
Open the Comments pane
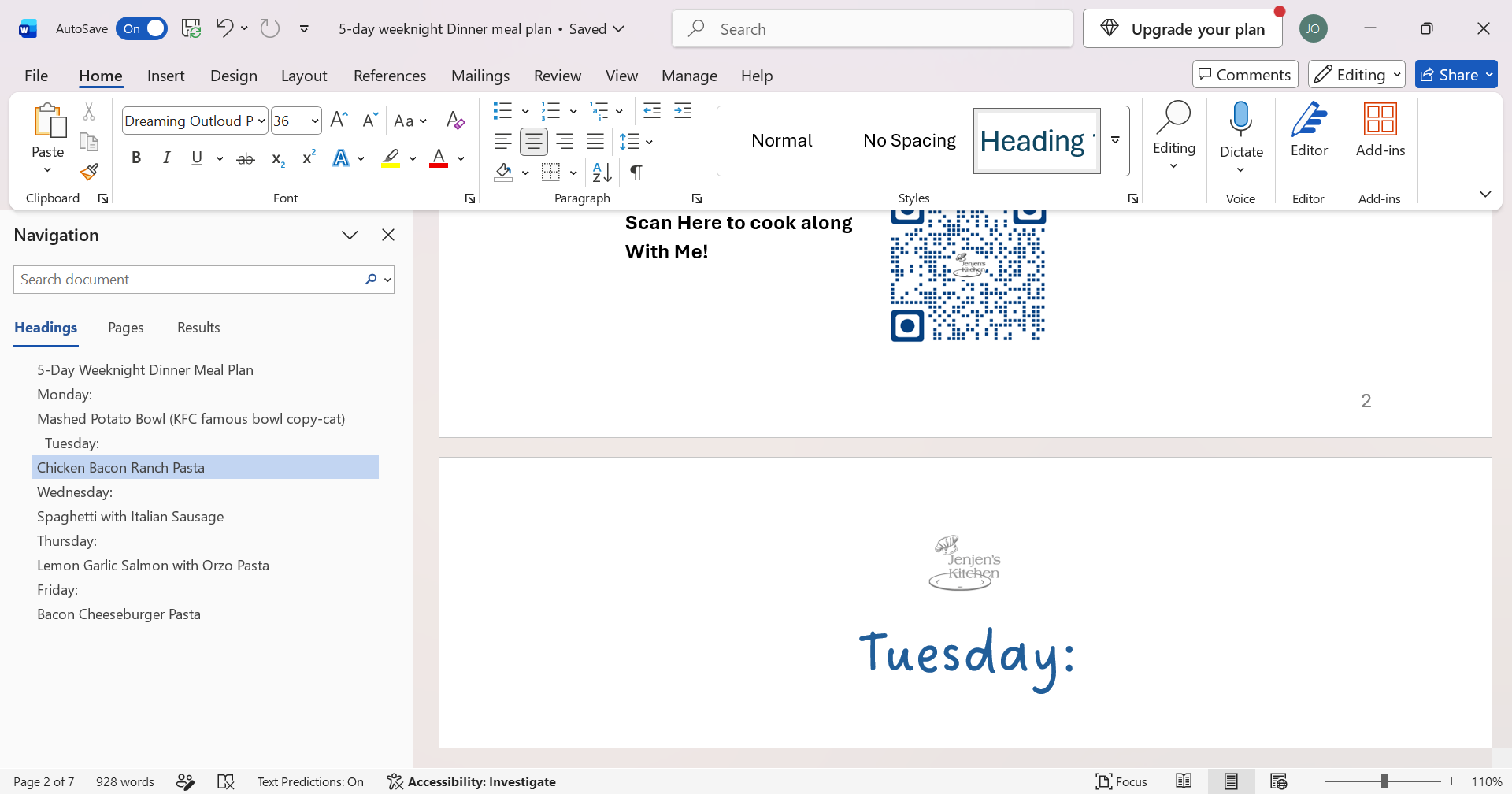click(1245, 75)
